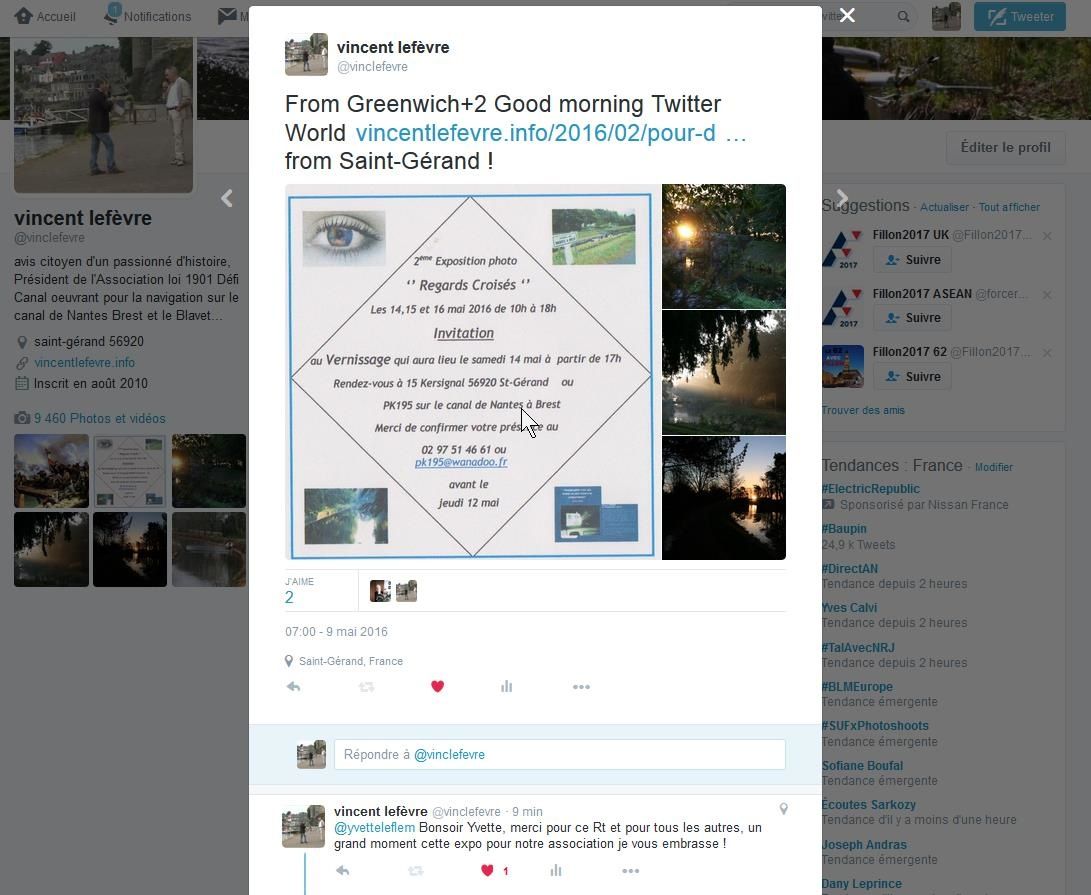Close the tweet overlay with the X
The image size is (1091, 895).
847,15
